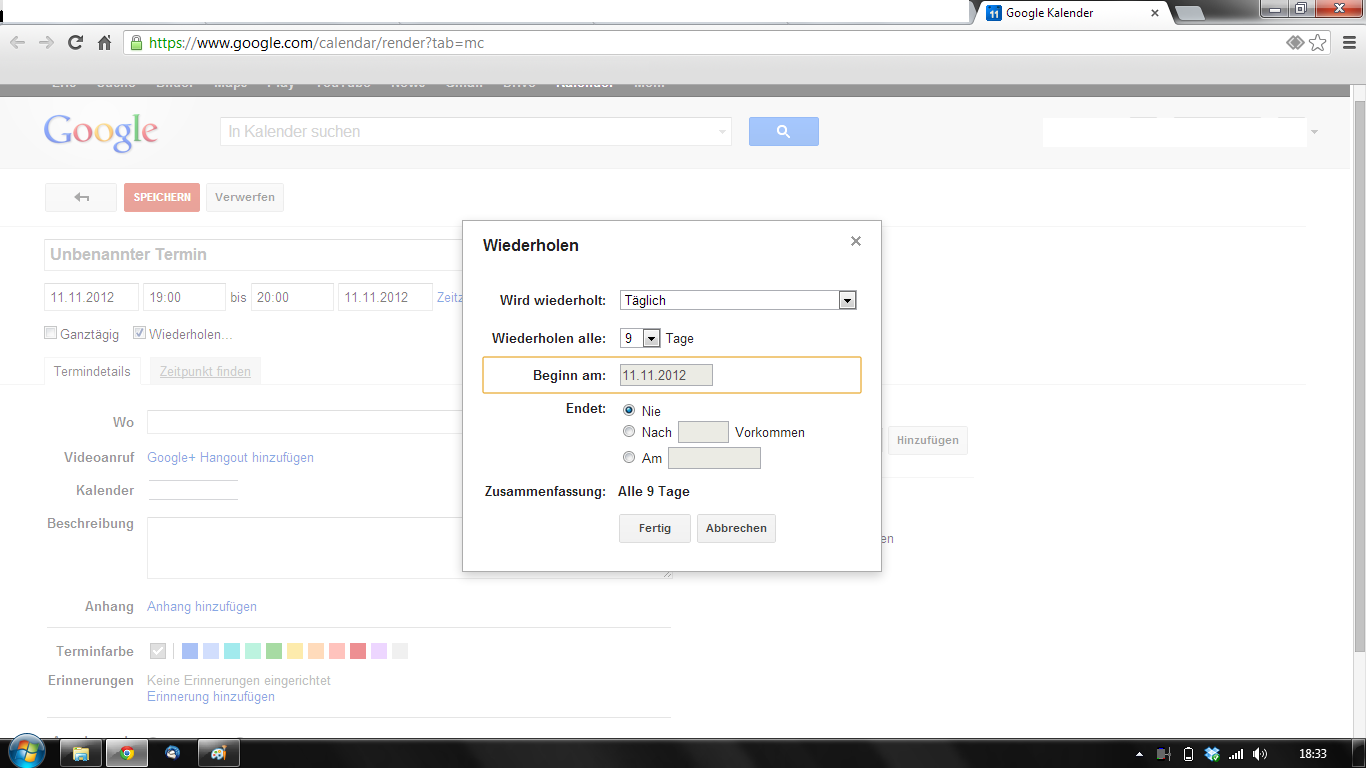This screenshot has height=768, width=1366.
Task: Open a new tab with the new-tab button
Action: pyautogui.click(x=1189, y=13)
